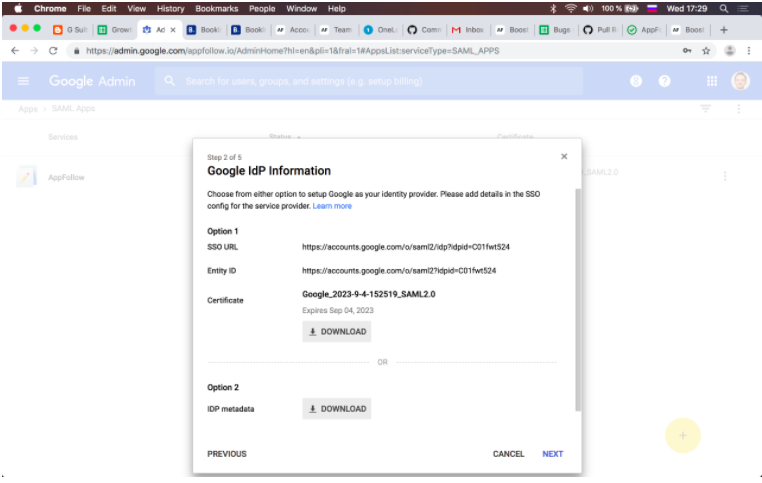Download the IDP metadata file
762x483 pixels.
[x=337, y=409]
